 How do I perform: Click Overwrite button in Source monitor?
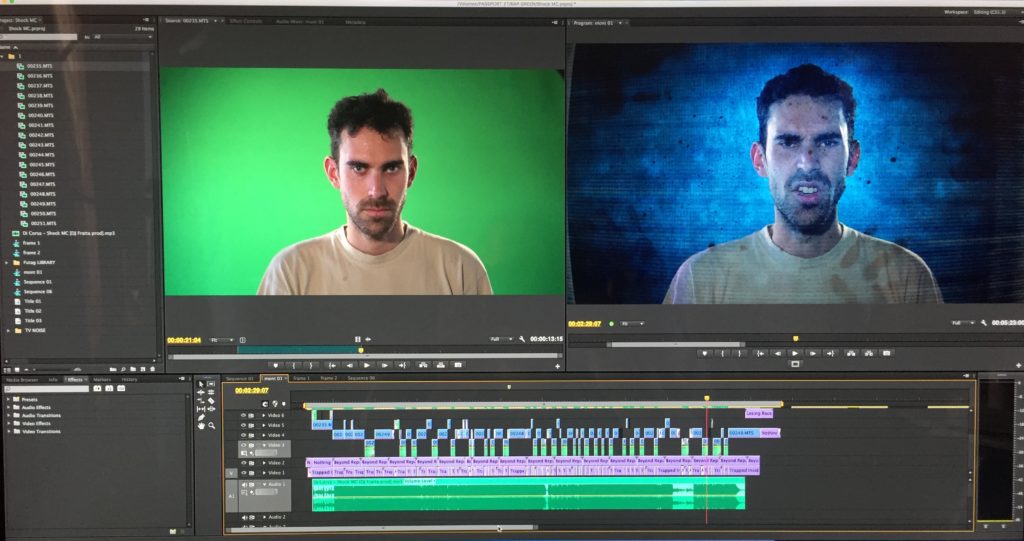[x=441, y=365]
